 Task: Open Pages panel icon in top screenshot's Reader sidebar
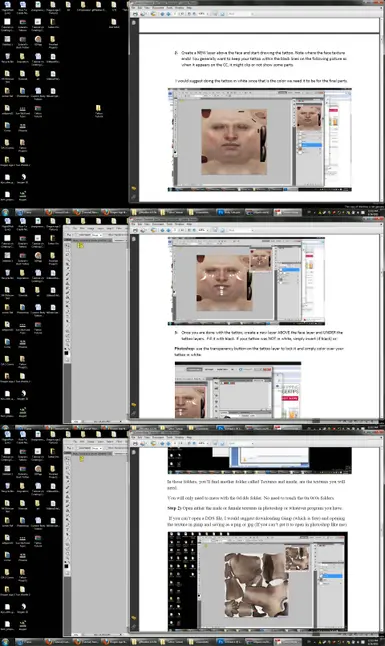click(x=134, y=22)
